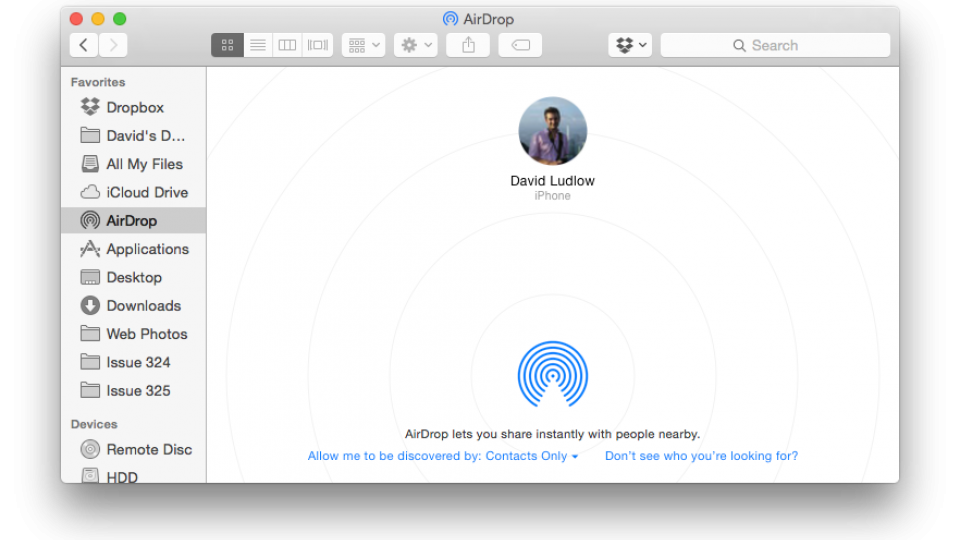Open the Dropbox toolbar dropdown
Image resolution: width=960 pixels, height=540 pixels.
pos(631,45)
